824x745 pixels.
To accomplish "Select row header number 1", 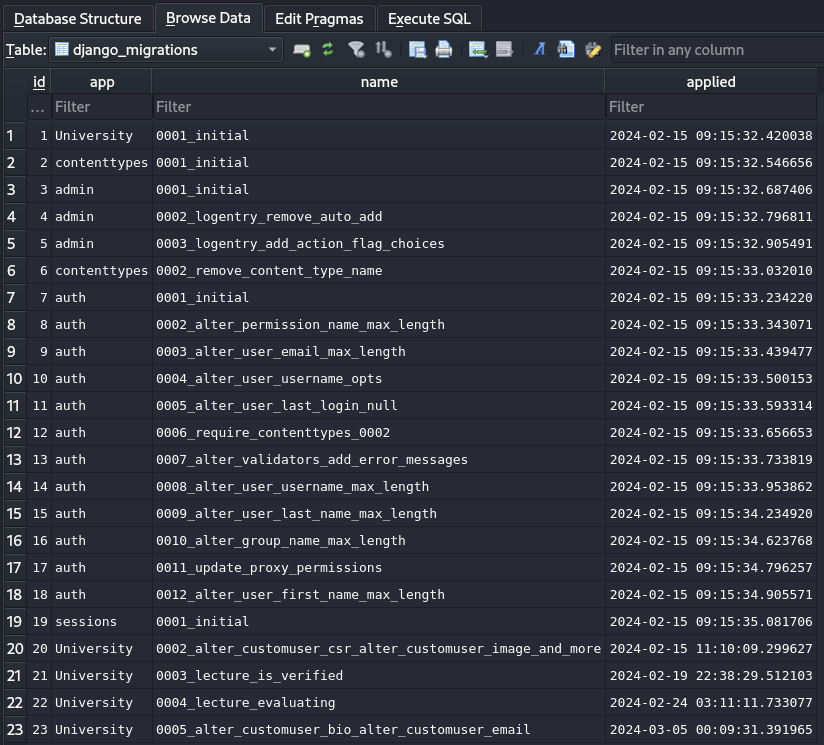I will pyautogui.click(x=15, y=136).
